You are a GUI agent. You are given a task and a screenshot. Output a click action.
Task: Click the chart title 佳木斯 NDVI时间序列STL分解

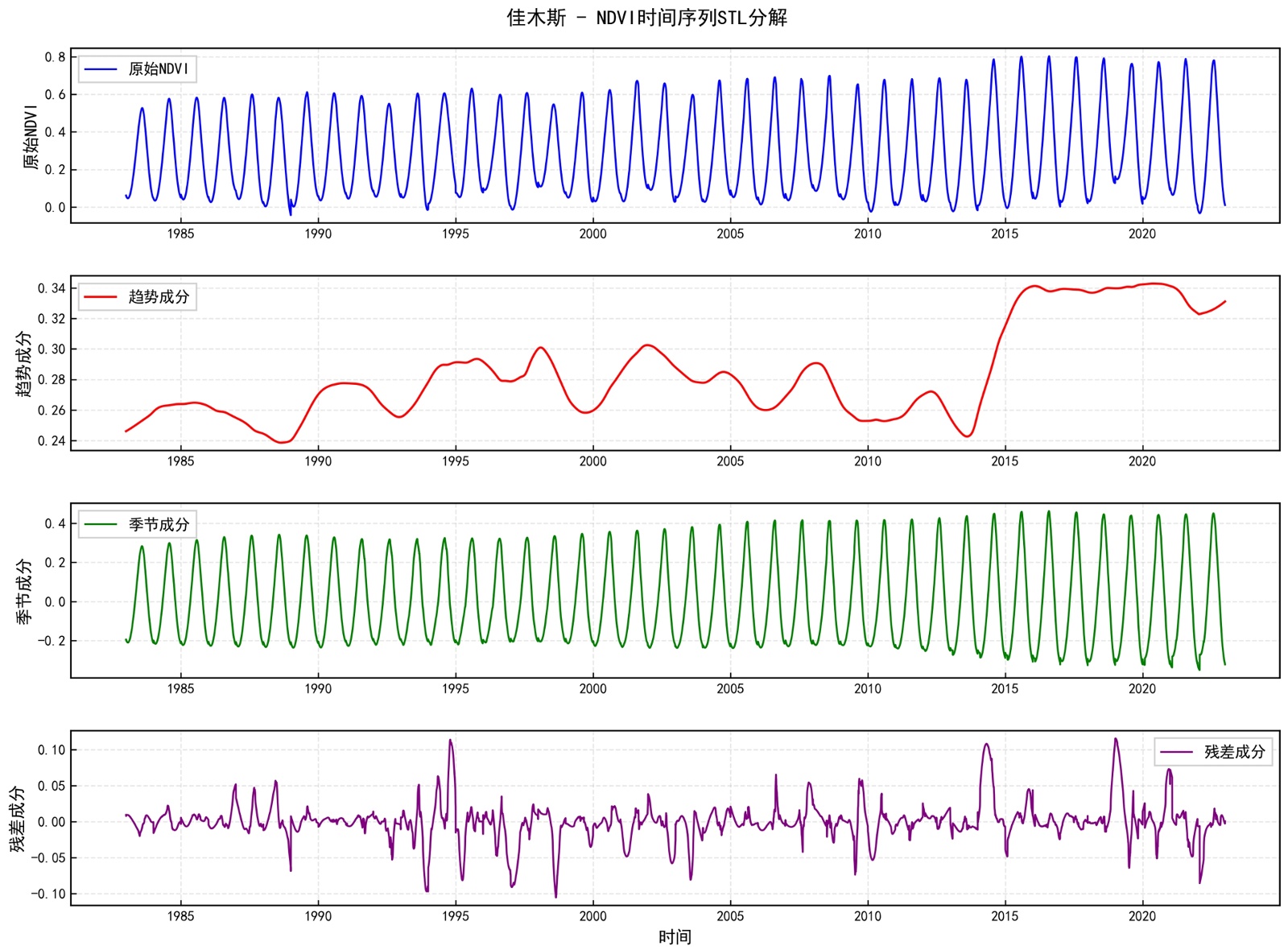646,18
